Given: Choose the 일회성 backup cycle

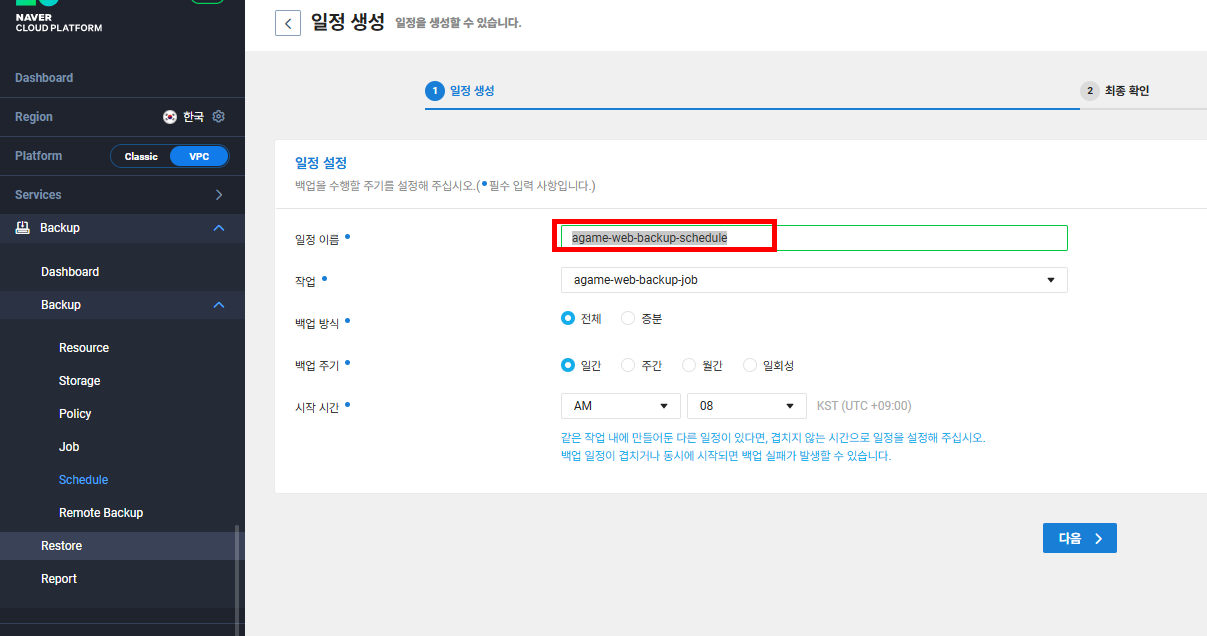Looking at the screenshot, I should [x=750, y=365].
